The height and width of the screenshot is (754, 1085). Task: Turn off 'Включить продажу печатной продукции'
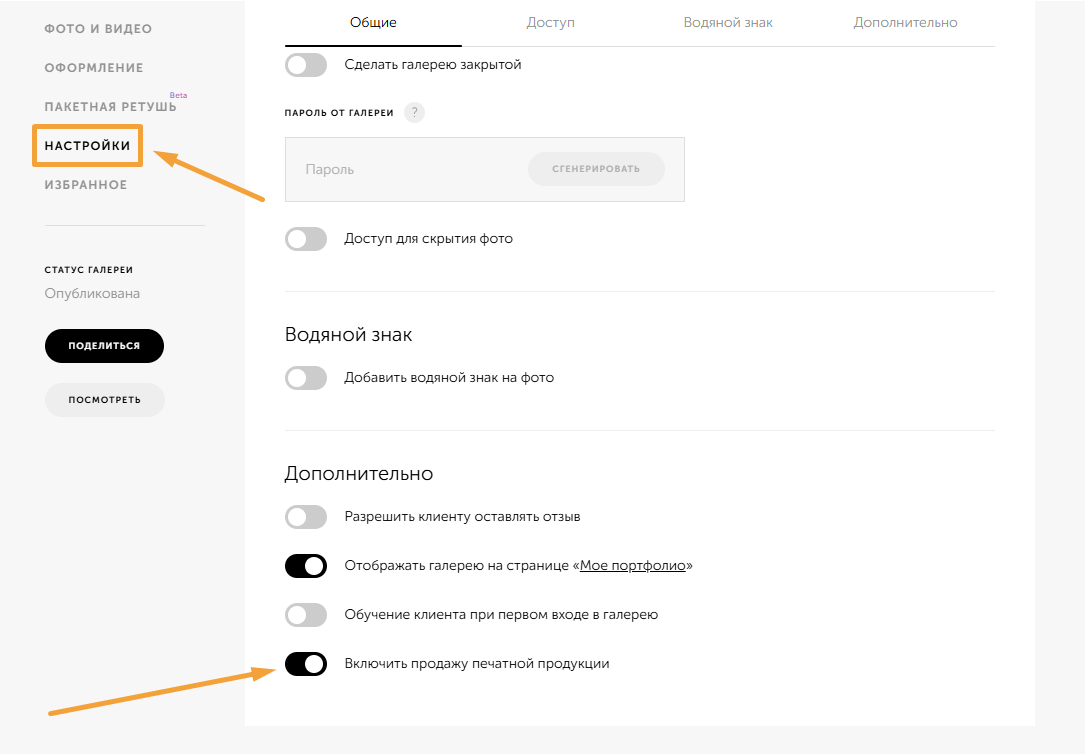[306, 664]
